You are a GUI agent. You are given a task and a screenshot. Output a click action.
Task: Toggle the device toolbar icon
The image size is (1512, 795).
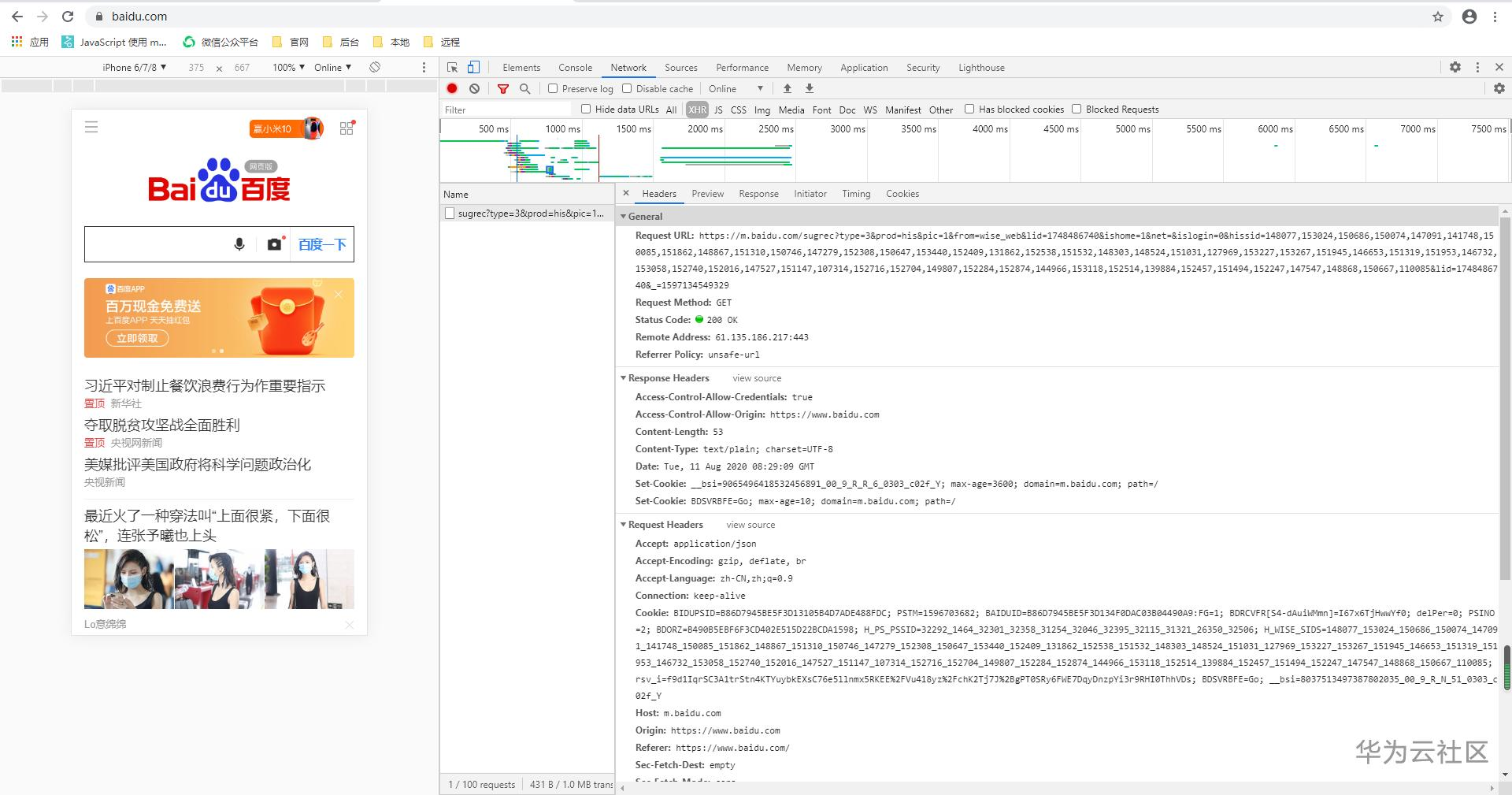coord(473,68)
